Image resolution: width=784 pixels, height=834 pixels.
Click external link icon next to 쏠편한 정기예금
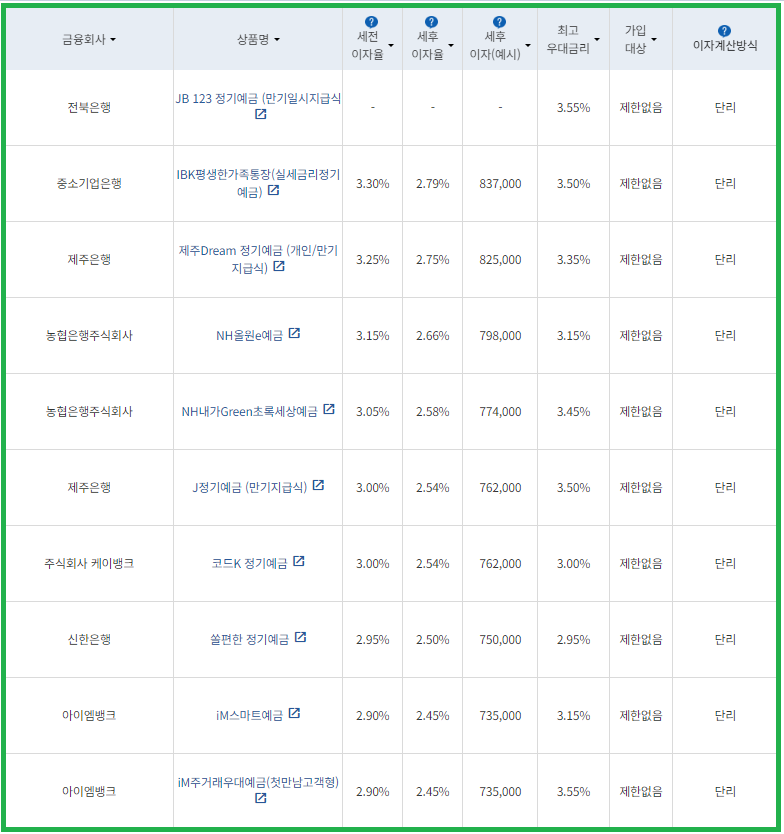click(301, 637)
